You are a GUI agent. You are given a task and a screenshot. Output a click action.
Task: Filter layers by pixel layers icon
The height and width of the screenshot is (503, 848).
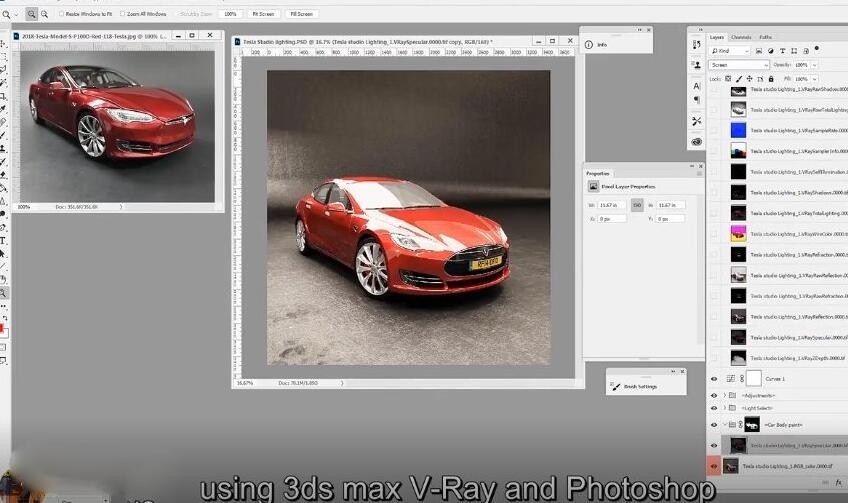(x=759, y=51)
